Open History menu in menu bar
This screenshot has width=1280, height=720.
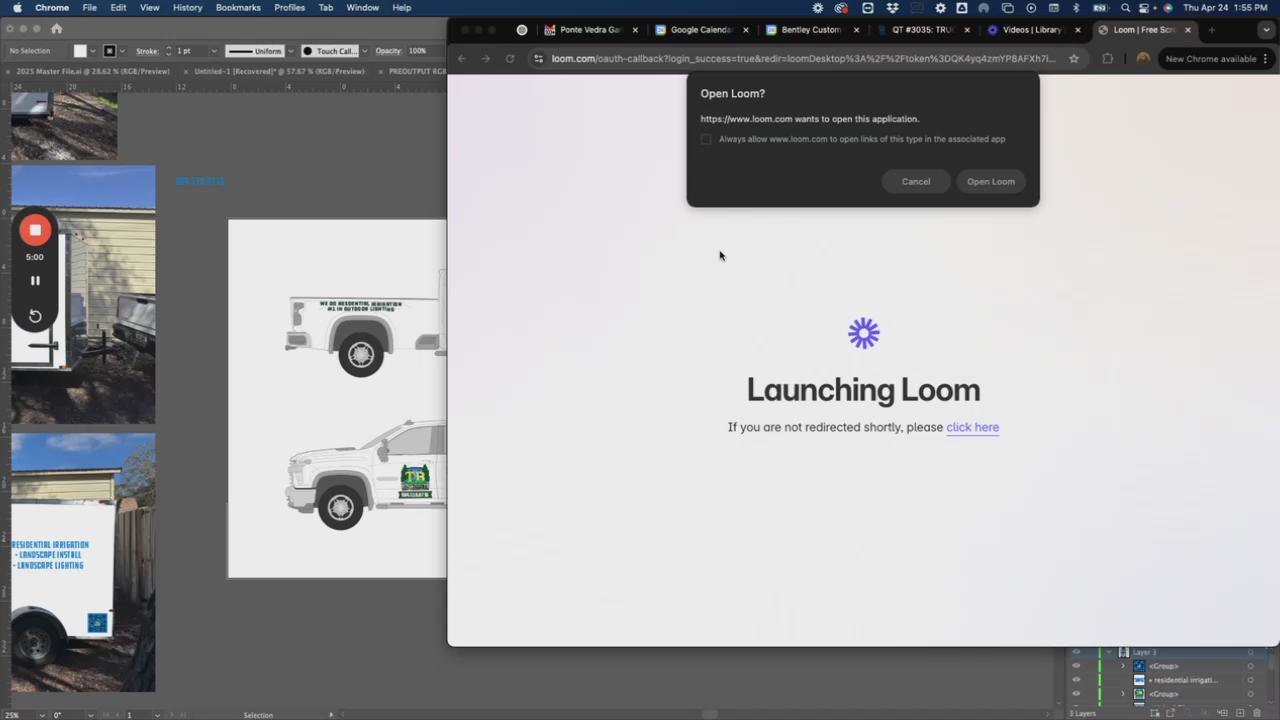pos(187,8)
